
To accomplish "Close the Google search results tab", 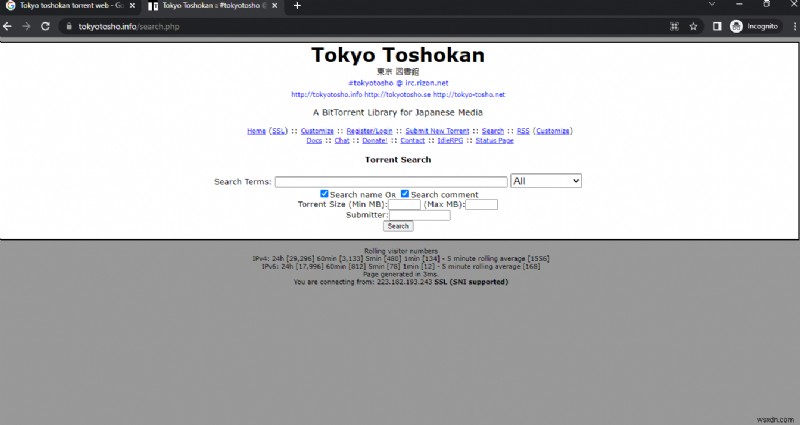I will [132, 6].
